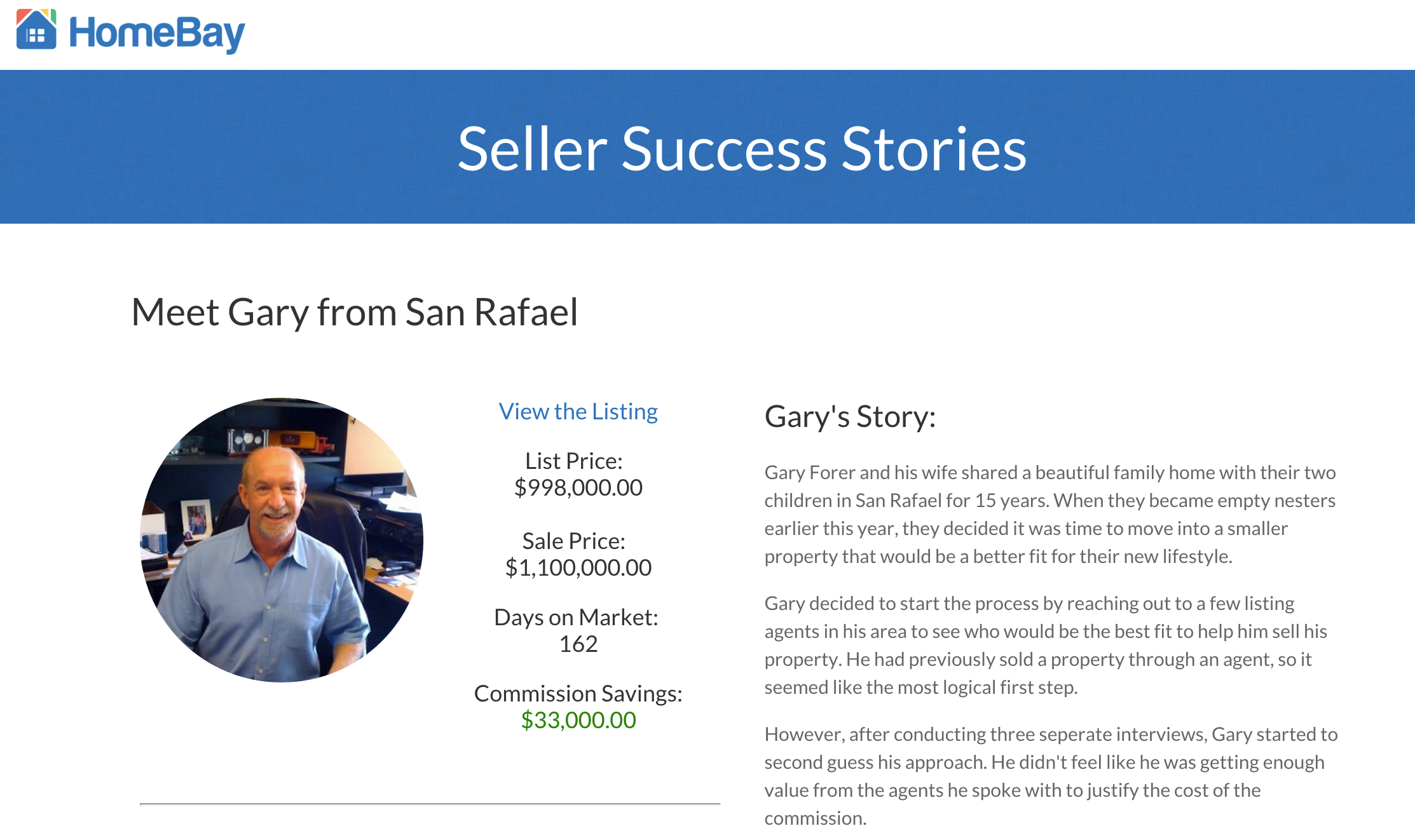Click the Commission Savings label
Screen dimensions: 1415x840
point(578,693)
